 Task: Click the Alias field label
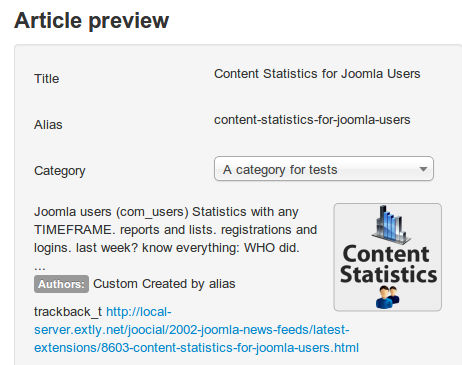coord(48,125)
